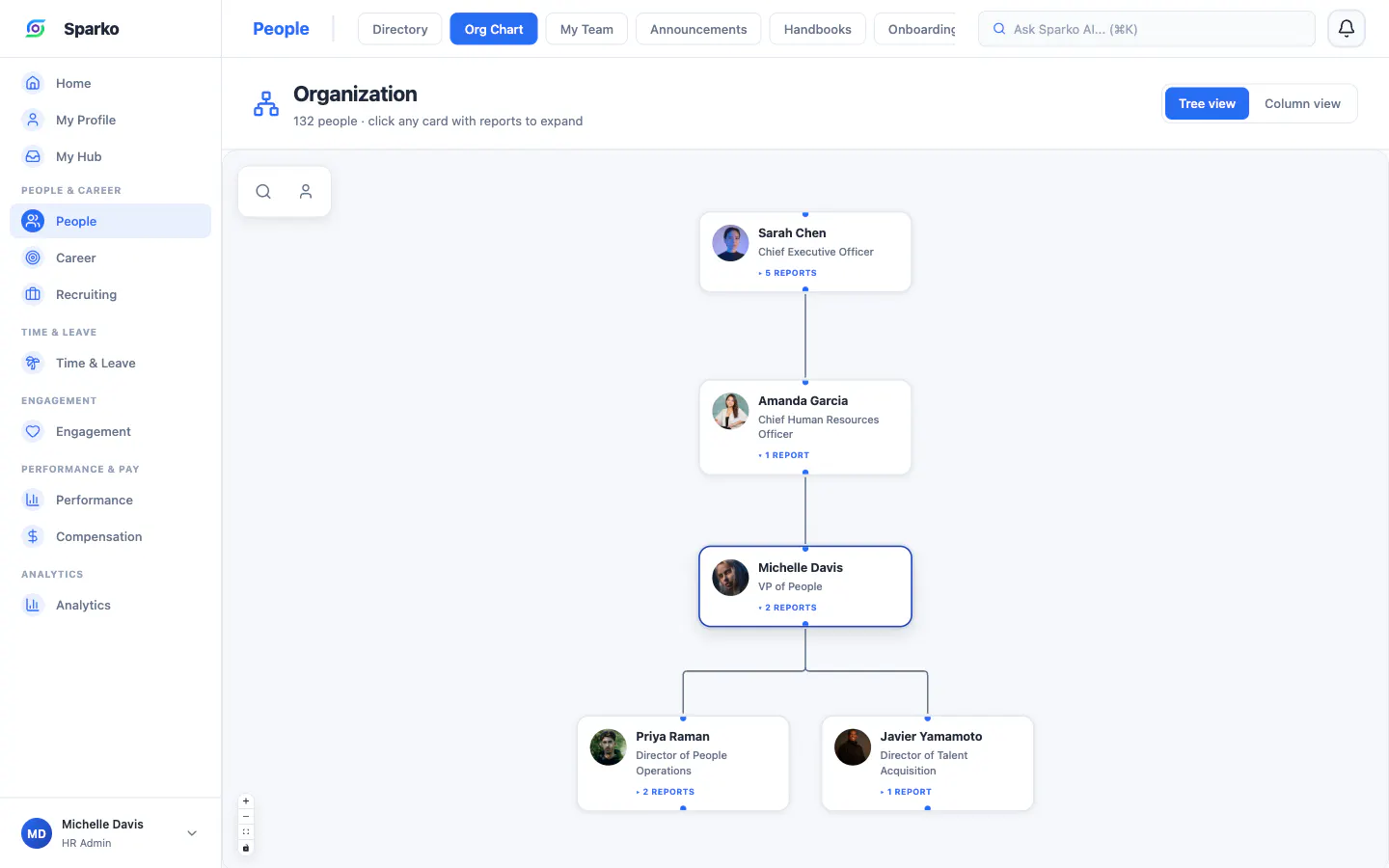Go to My Hub inbox icon
Image resolution: width=1389 pixels, height=868 pixels.
[33, 156]
